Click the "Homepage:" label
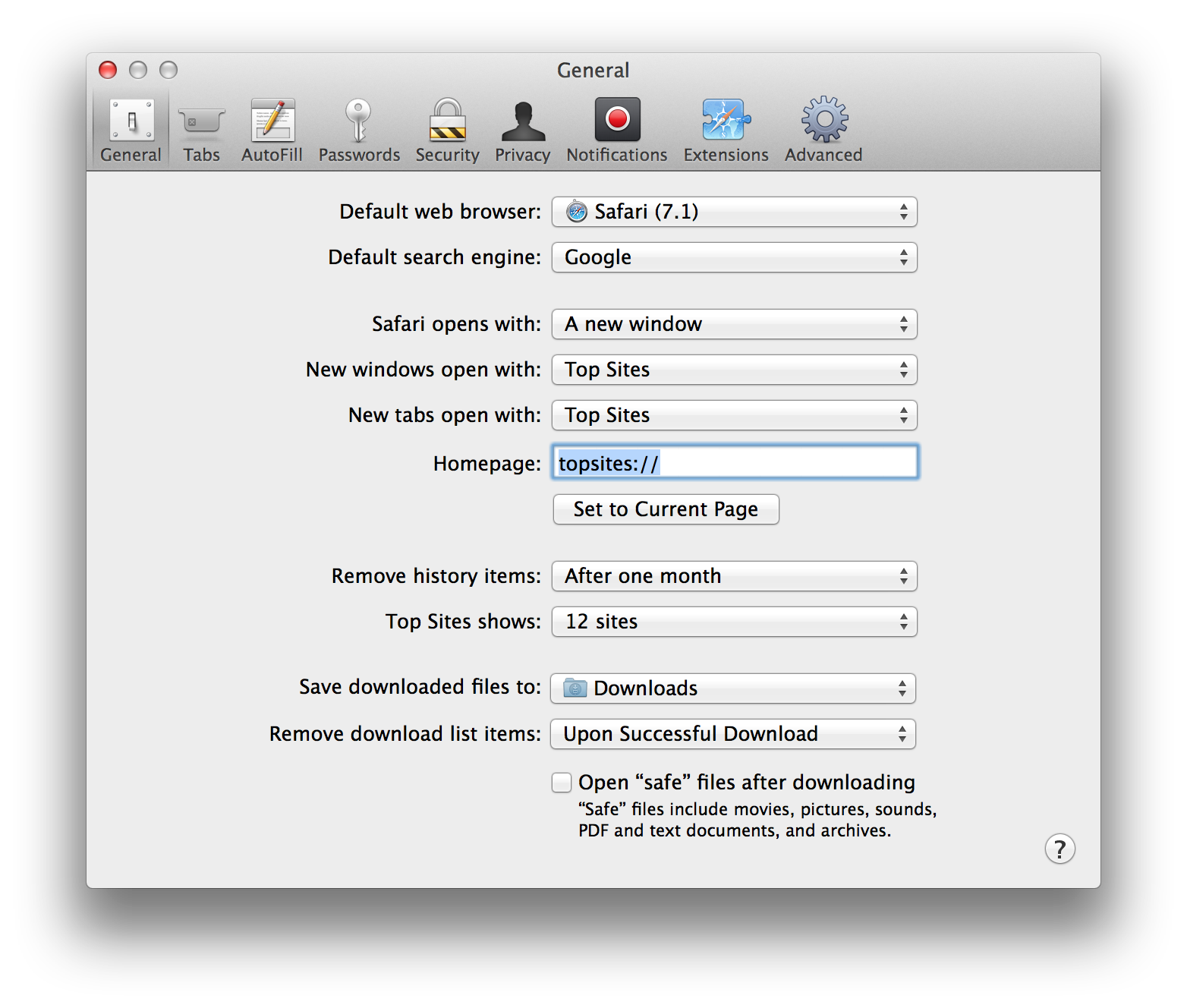 pyautogui.click(x=487, y=464)
